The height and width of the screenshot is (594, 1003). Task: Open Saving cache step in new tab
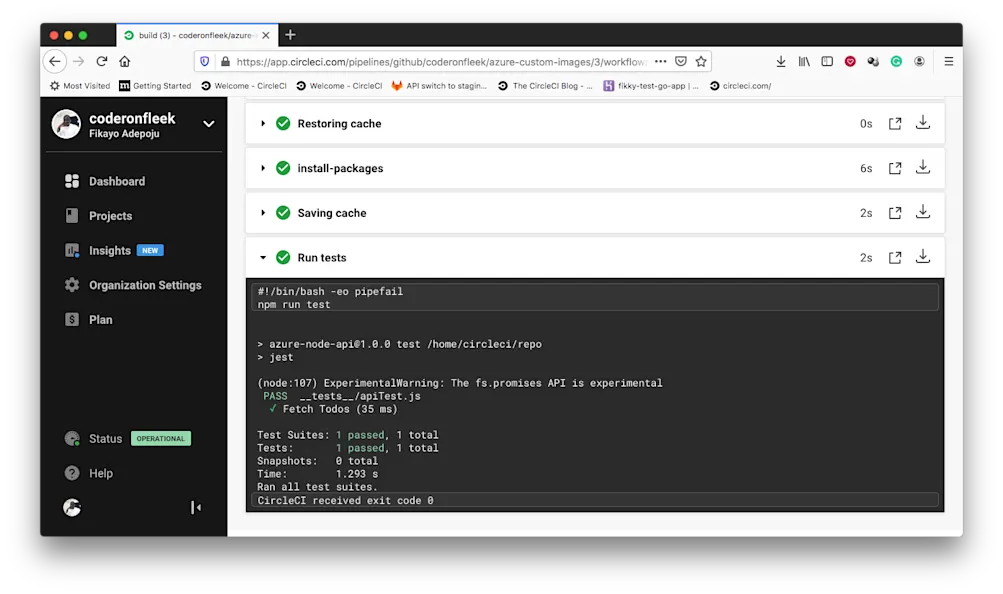point(895,214)
